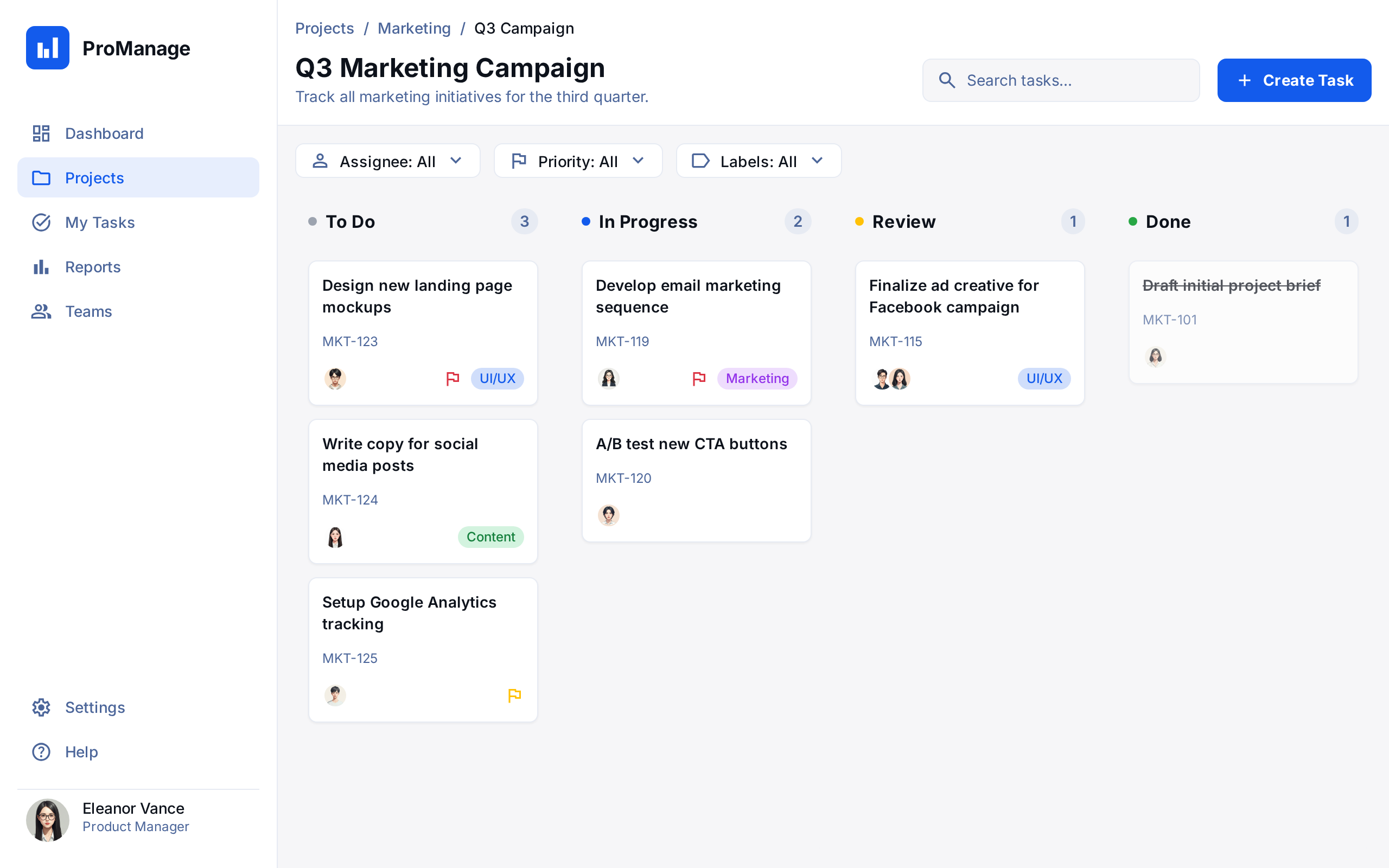
Task: Click the Create Task button
Action: 1294,80
